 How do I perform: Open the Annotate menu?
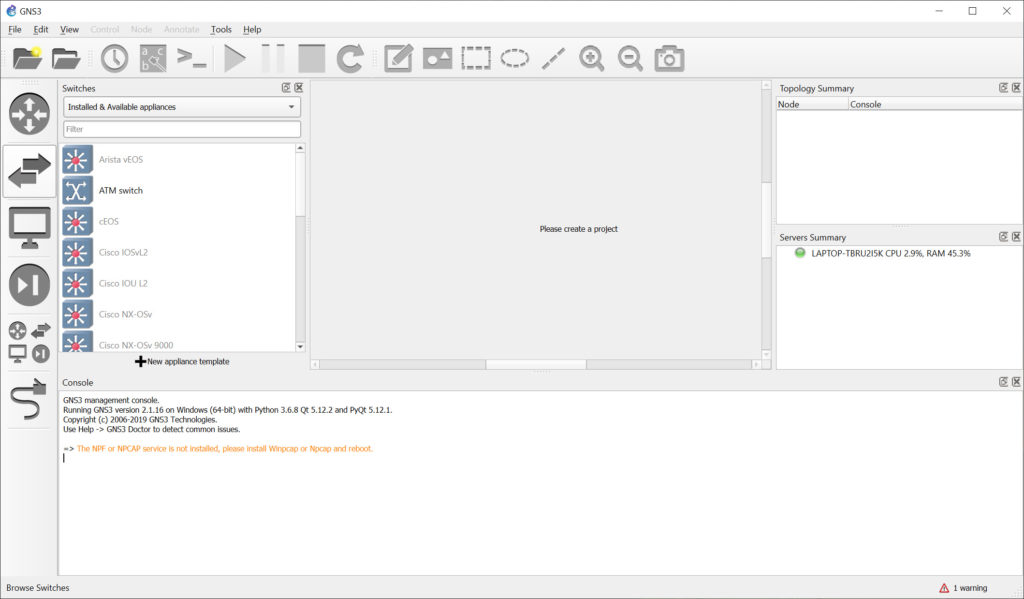(x=182, y=29)
